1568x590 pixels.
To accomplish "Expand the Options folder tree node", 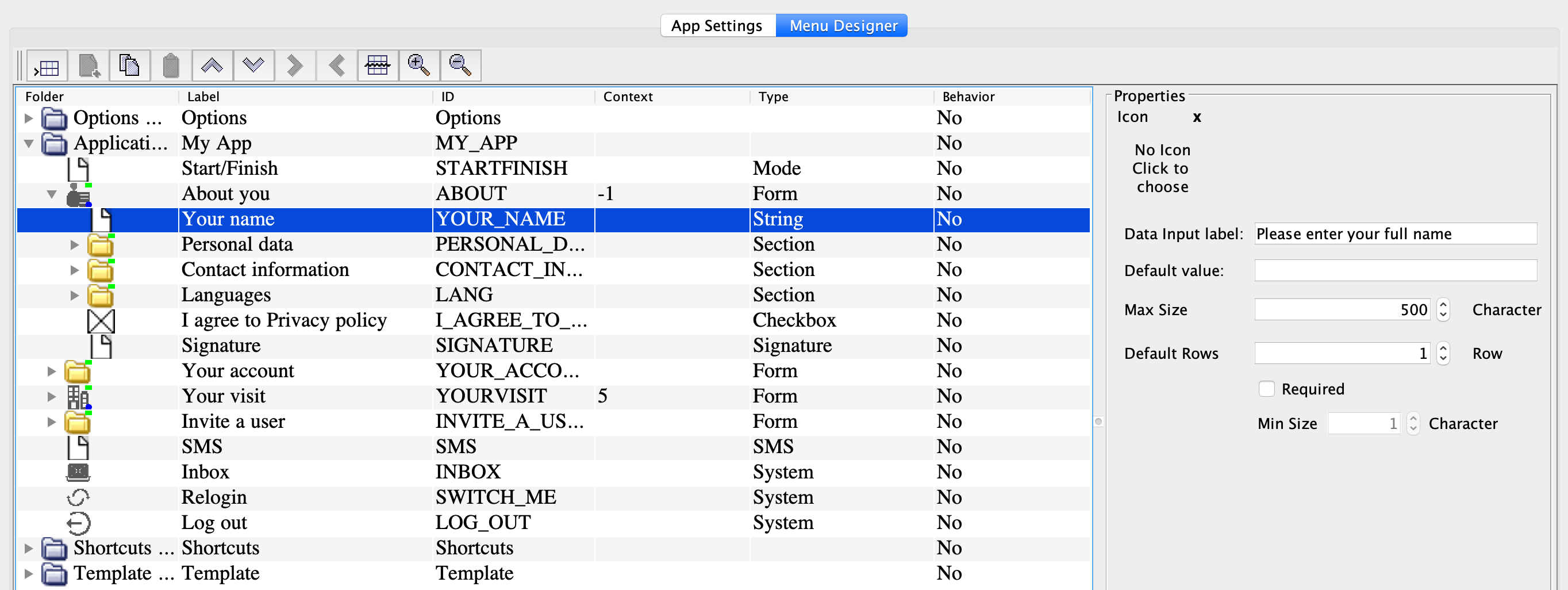I will (x=29, y=118).
